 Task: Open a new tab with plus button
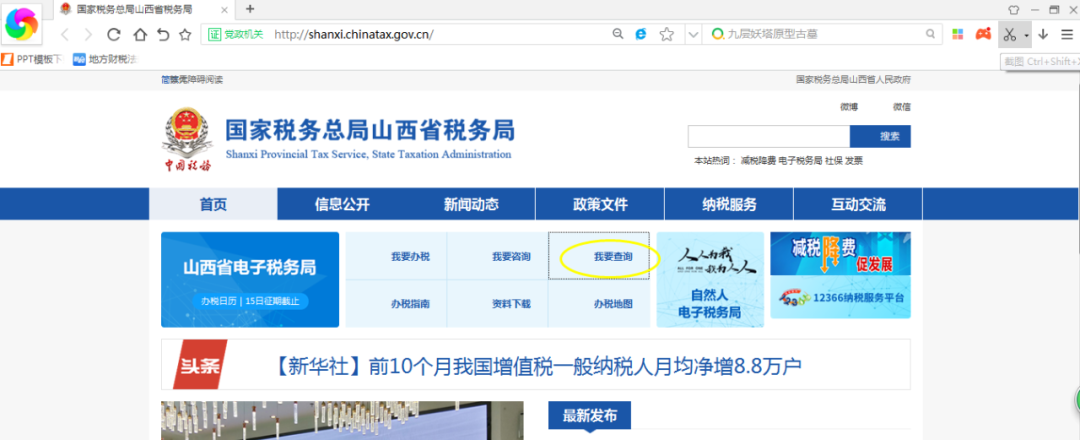250,9
